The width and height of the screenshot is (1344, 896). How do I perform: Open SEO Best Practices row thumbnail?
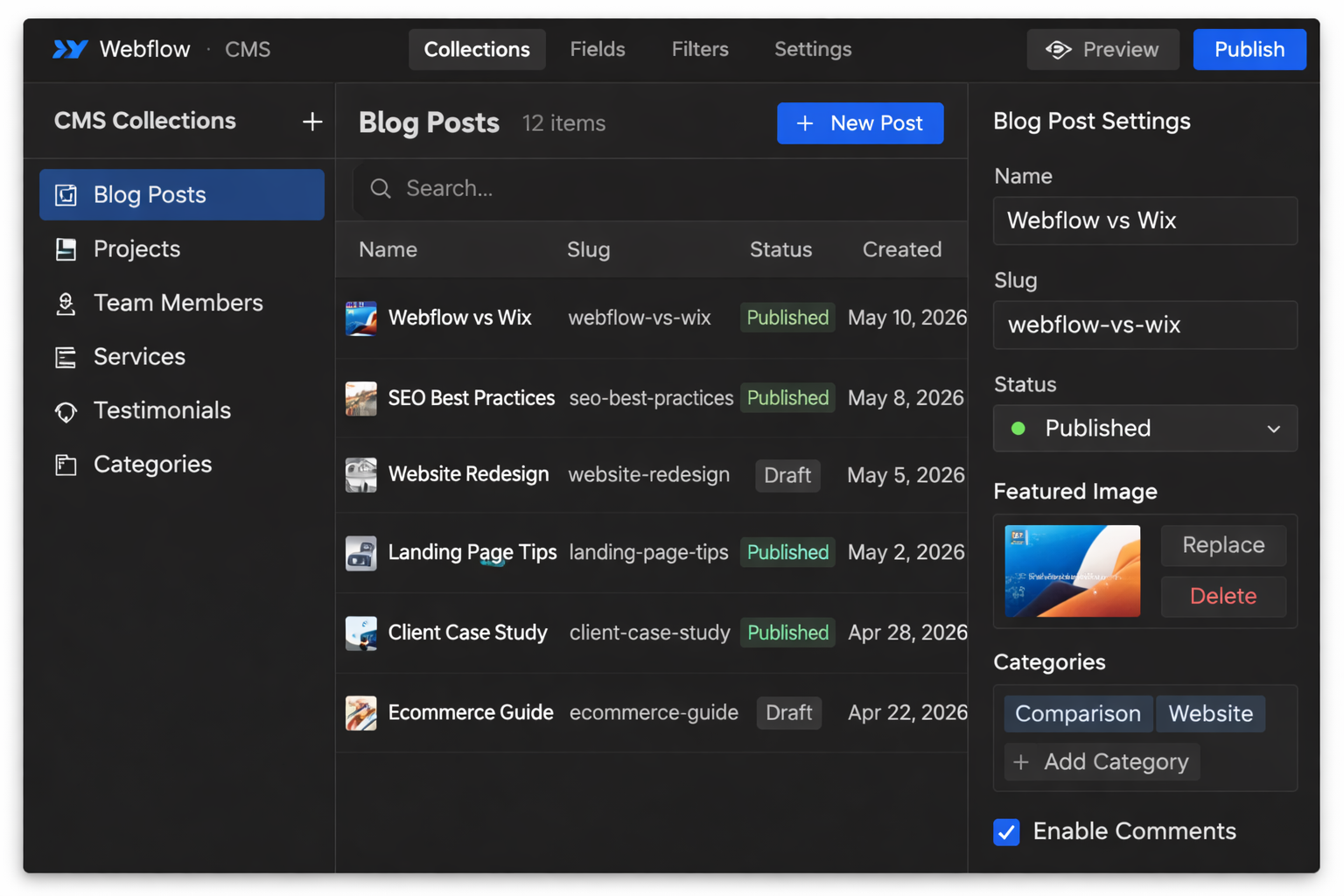pos(360,398)
